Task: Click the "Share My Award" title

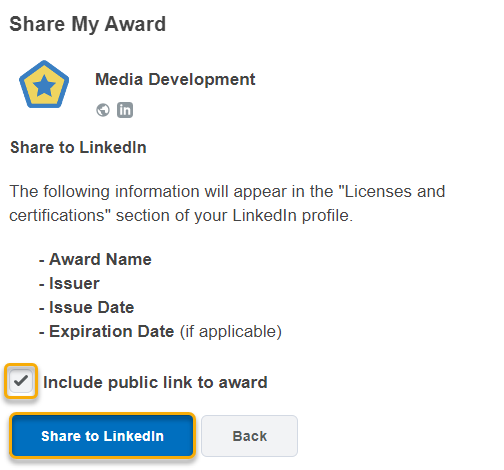Action: (x=88, y=24)
